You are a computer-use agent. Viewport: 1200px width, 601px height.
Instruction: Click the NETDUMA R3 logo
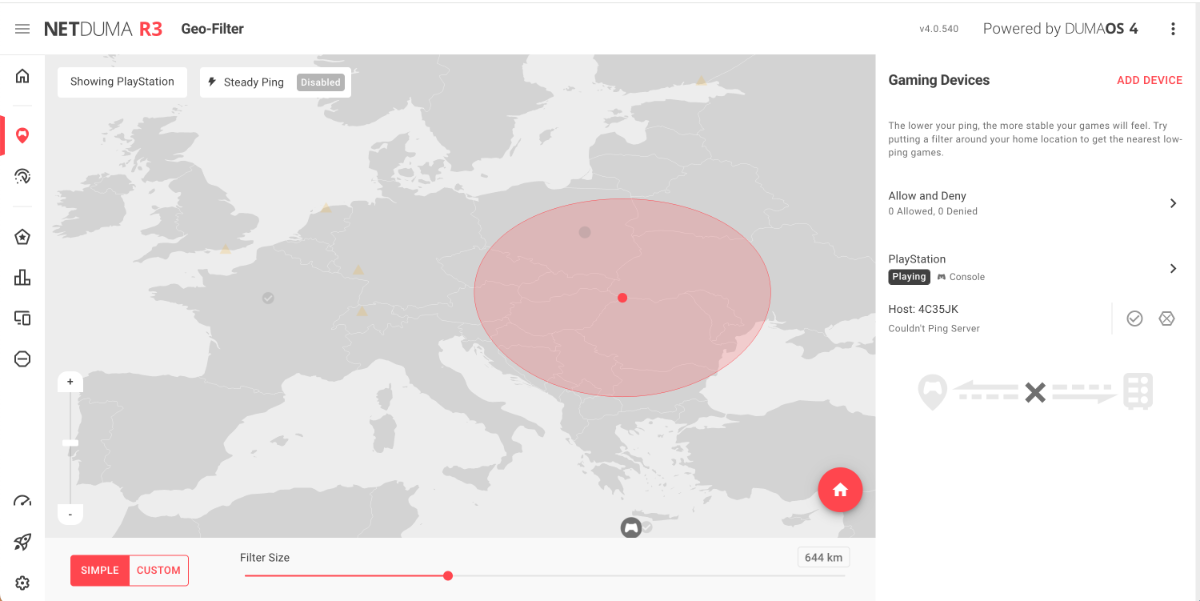(103, 29)
